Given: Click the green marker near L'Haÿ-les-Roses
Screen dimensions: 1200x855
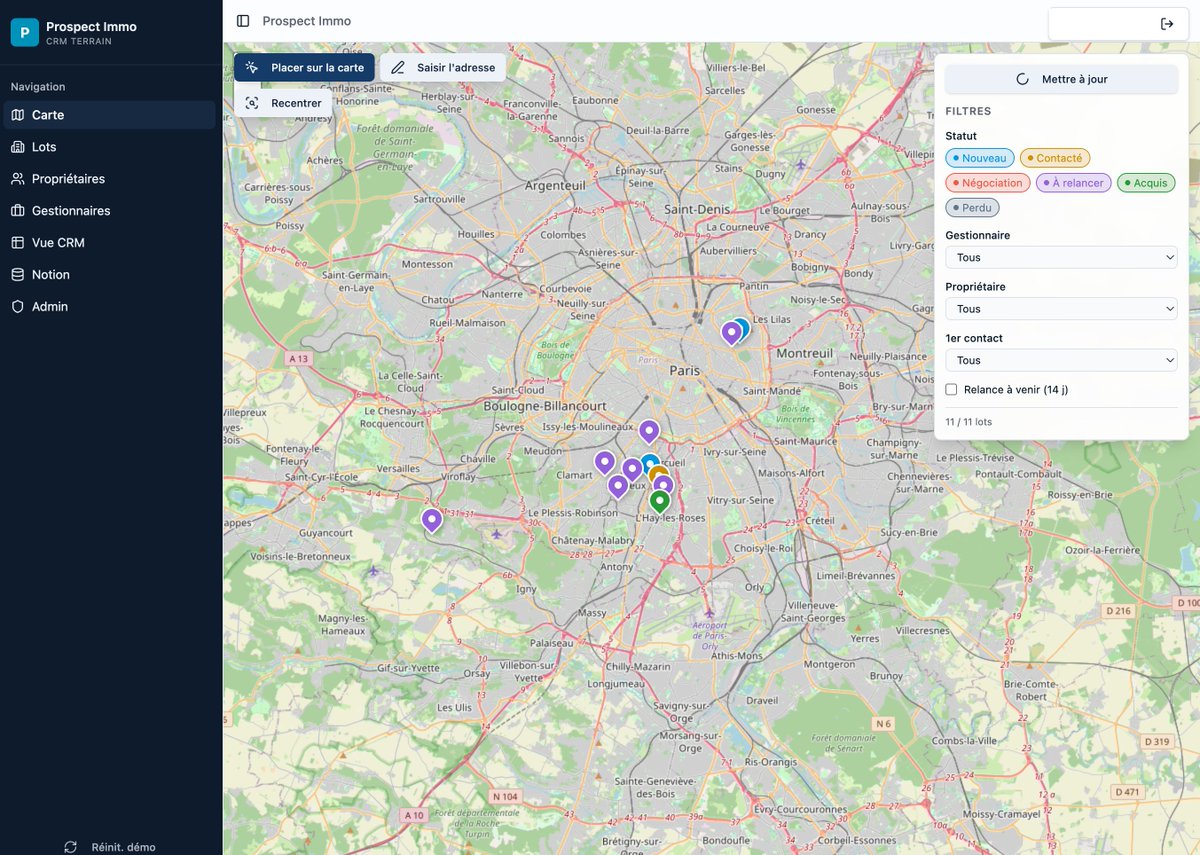Looking at the screenshot, I should tap(659, 500).
